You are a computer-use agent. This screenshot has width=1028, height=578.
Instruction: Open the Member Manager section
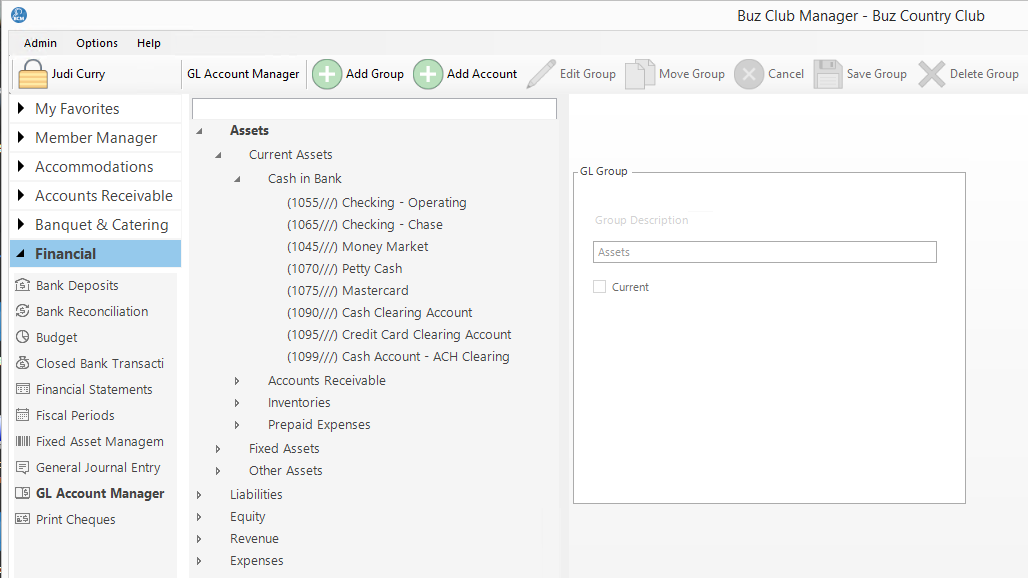(x=96, y=138)
